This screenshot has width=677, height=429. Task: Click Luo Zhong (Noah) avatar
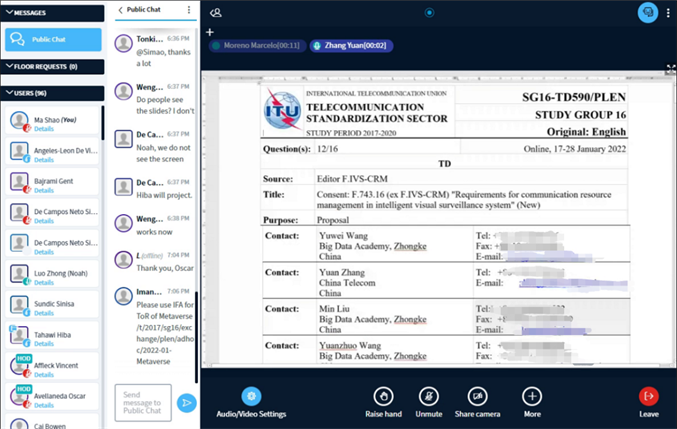point(19,274)
